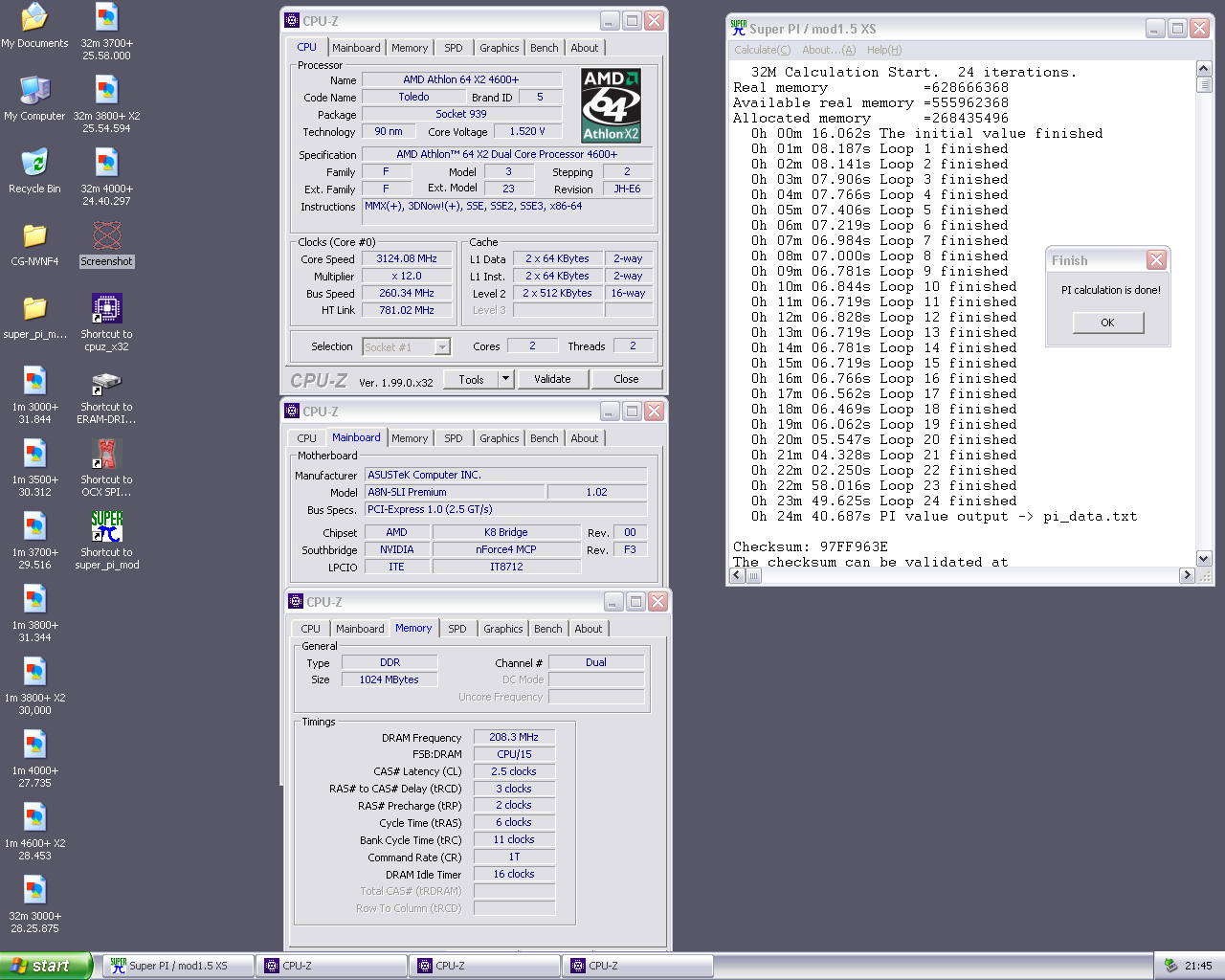Open the Recycle Bin icon
The image size is (1225, 980).
(x=34, y=171)
